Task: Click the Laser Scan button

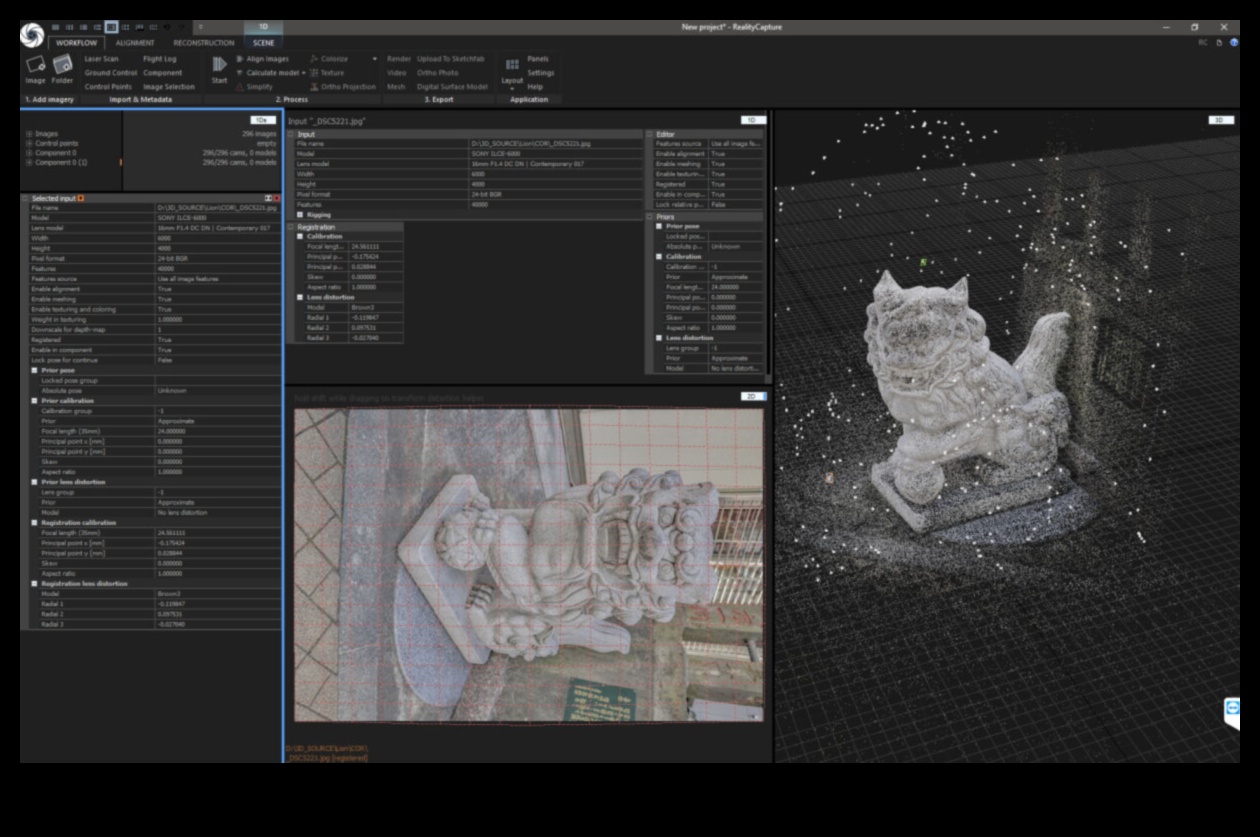Action: pyautogui.click(x=102, y=59)
